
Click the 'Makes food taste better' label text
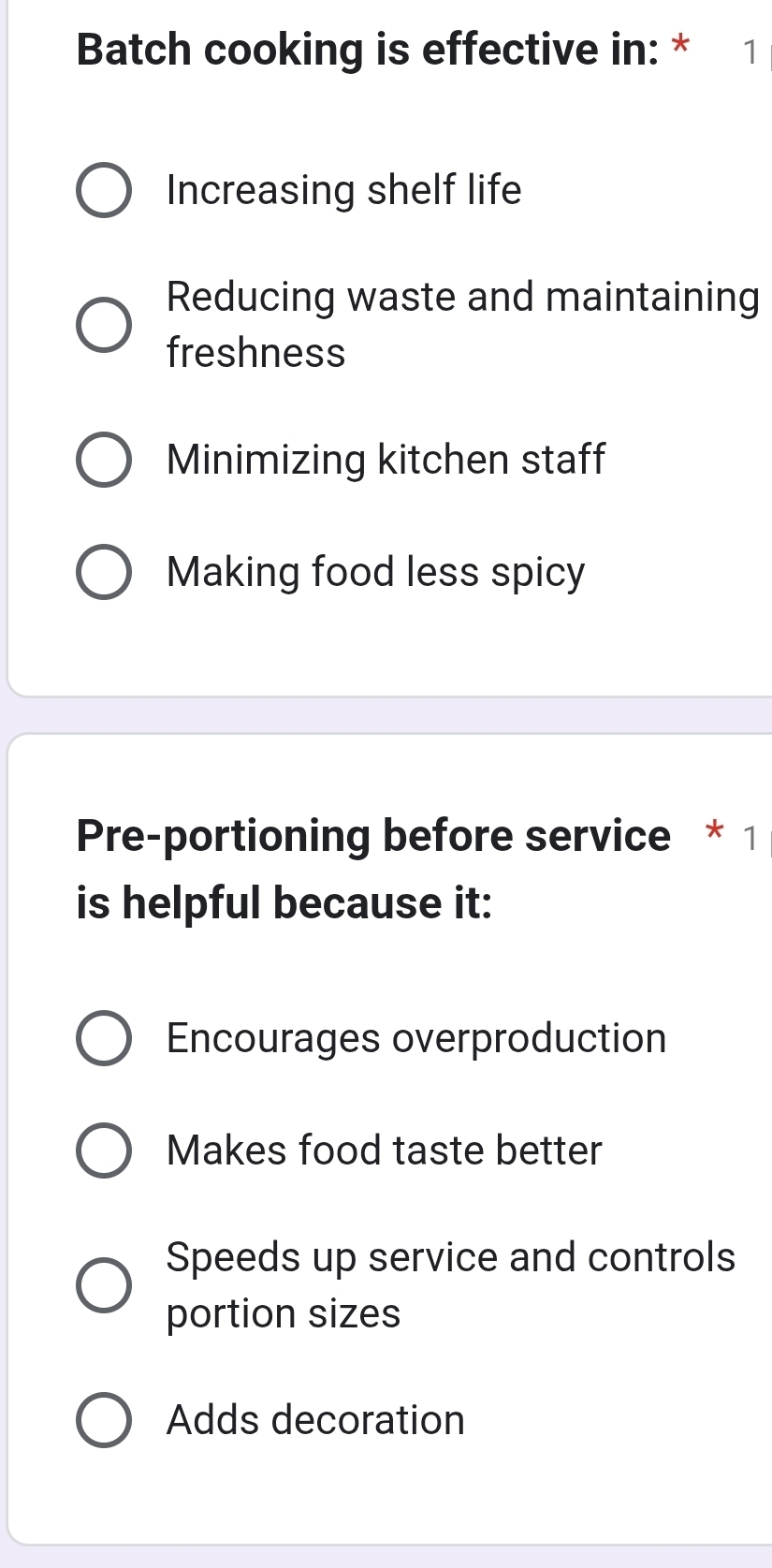384,1150
